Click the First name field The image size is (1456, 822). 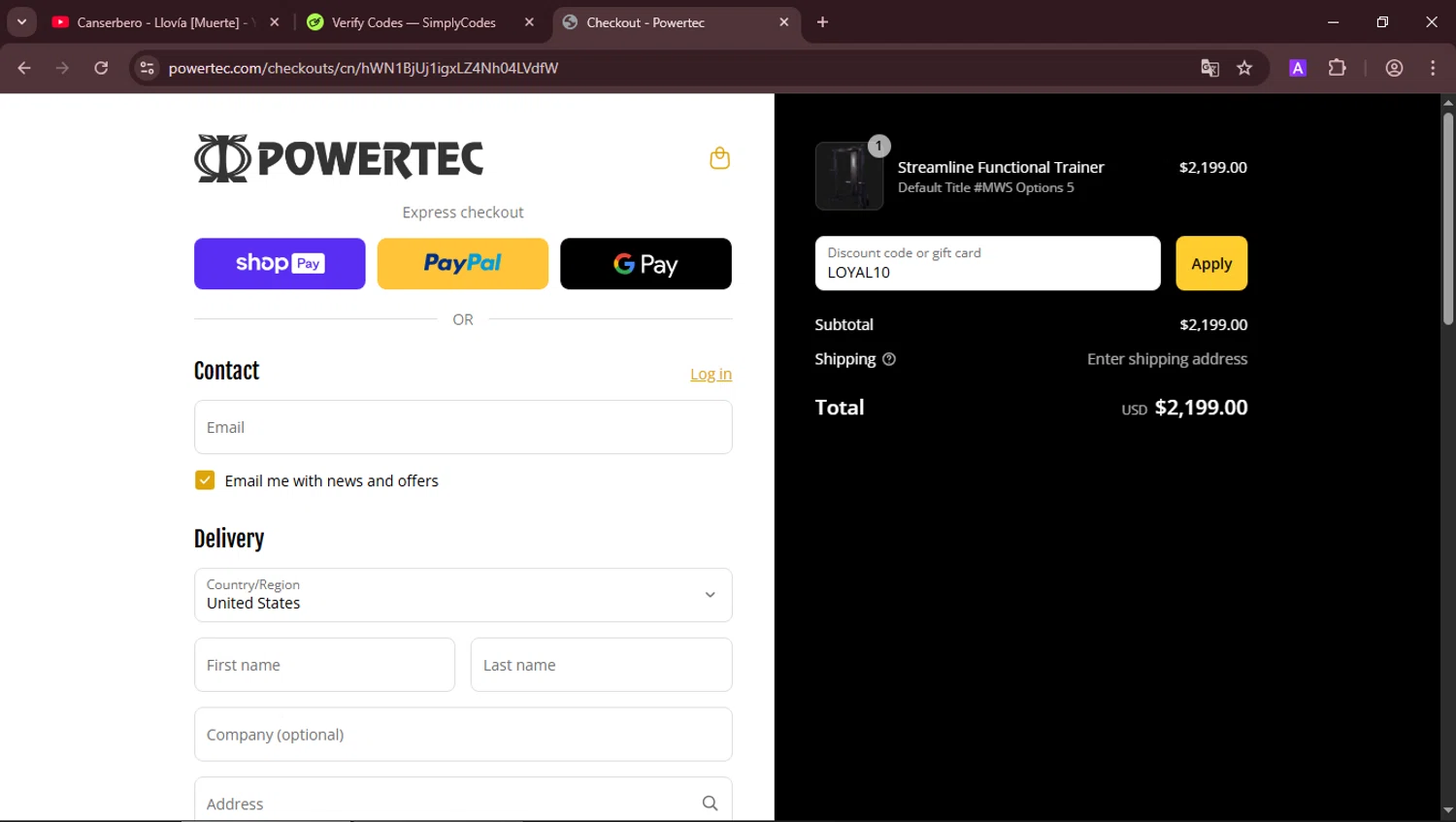point(324,665)
